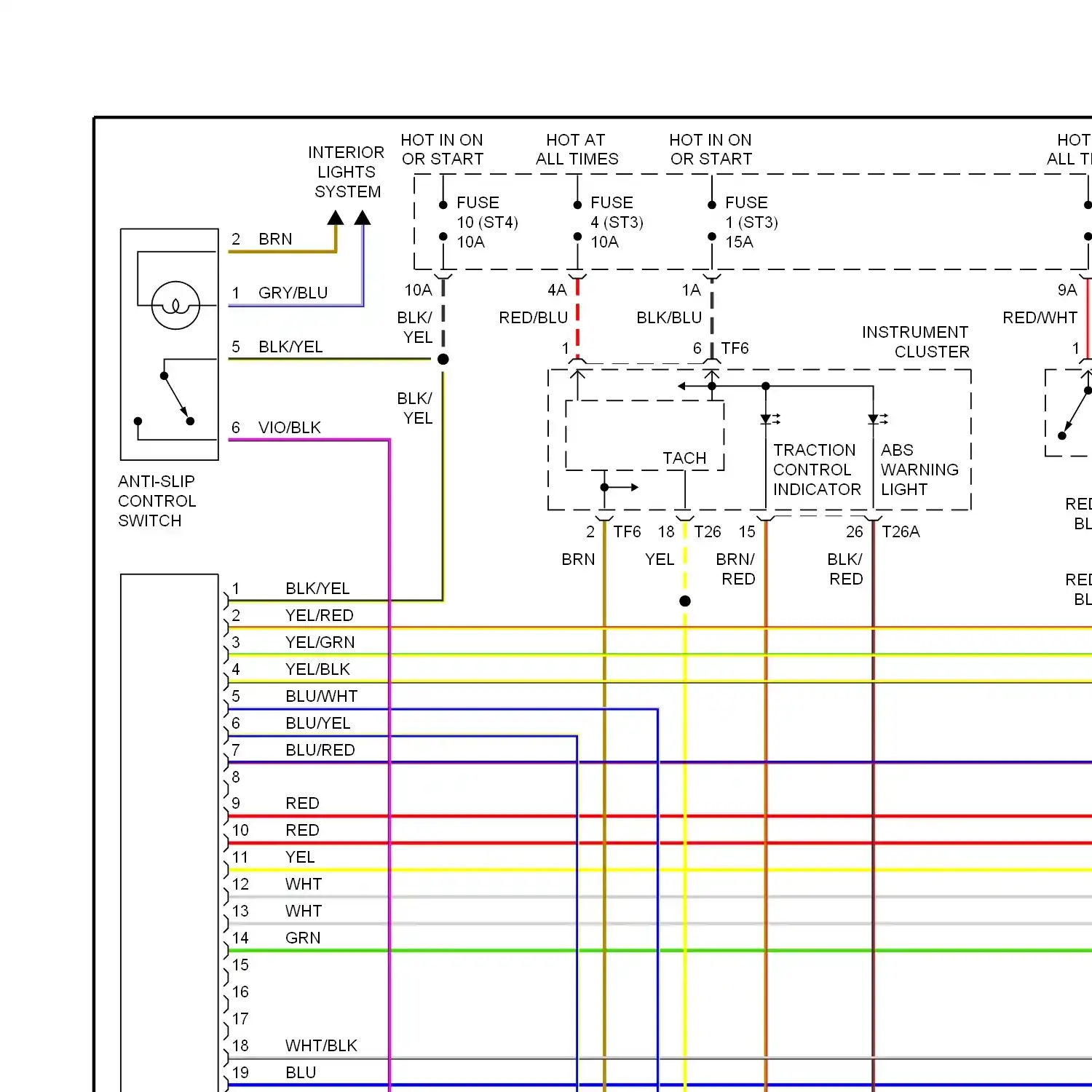Click the 'WHT' label at pin 13
1092x1092 pixels.
pos(304,911)
